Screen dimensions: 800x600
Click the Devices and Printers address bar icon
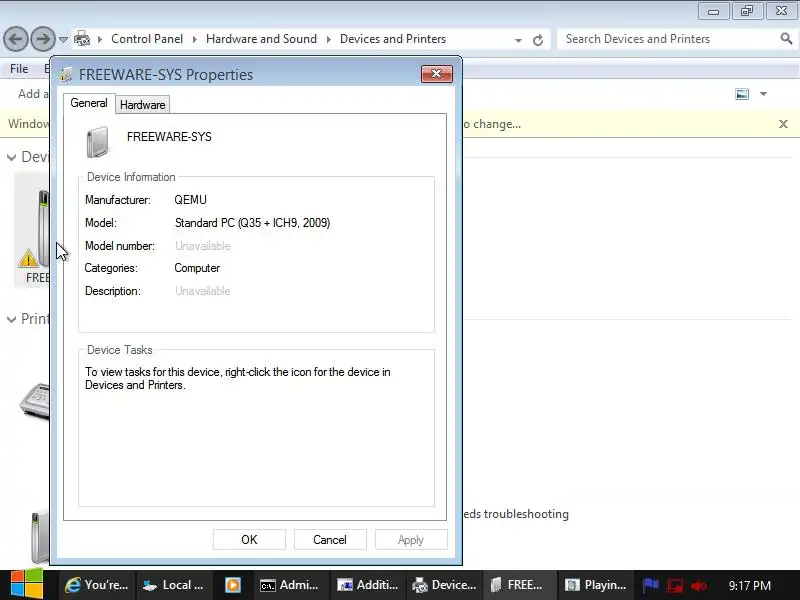click(82, 39)
